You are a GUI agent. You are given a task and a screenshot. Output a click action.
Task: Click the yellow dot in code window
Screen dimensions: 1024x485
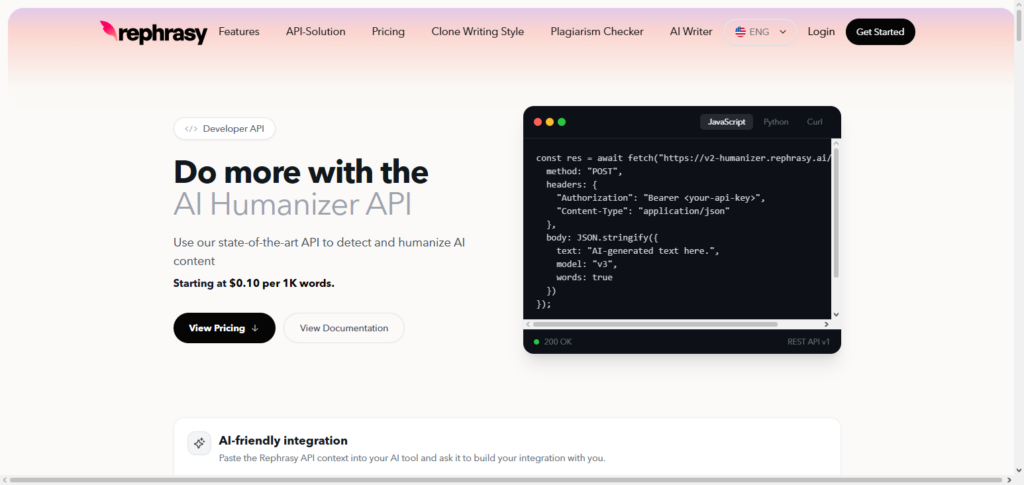point(550,122)
